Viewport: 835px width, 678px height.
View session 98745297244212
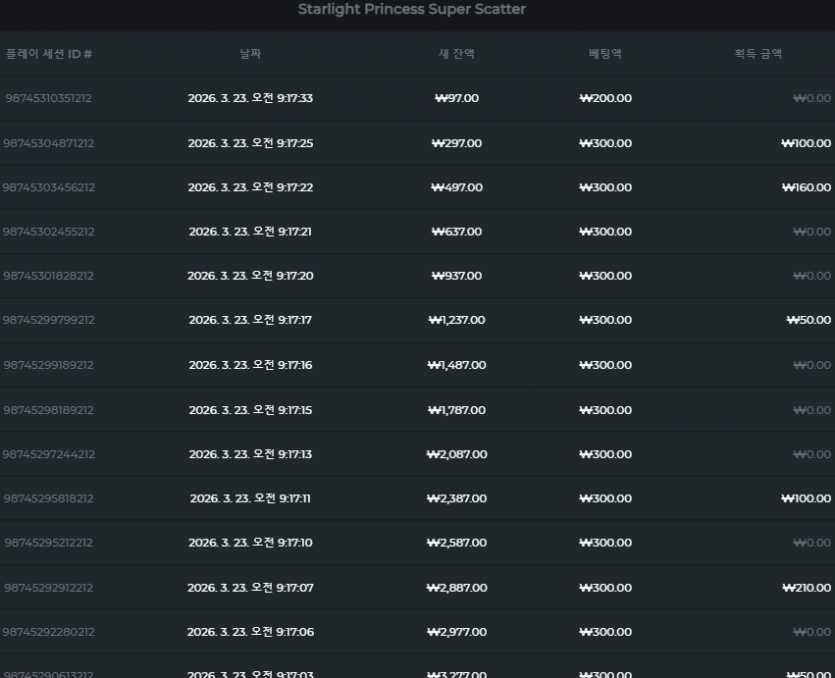48,454
